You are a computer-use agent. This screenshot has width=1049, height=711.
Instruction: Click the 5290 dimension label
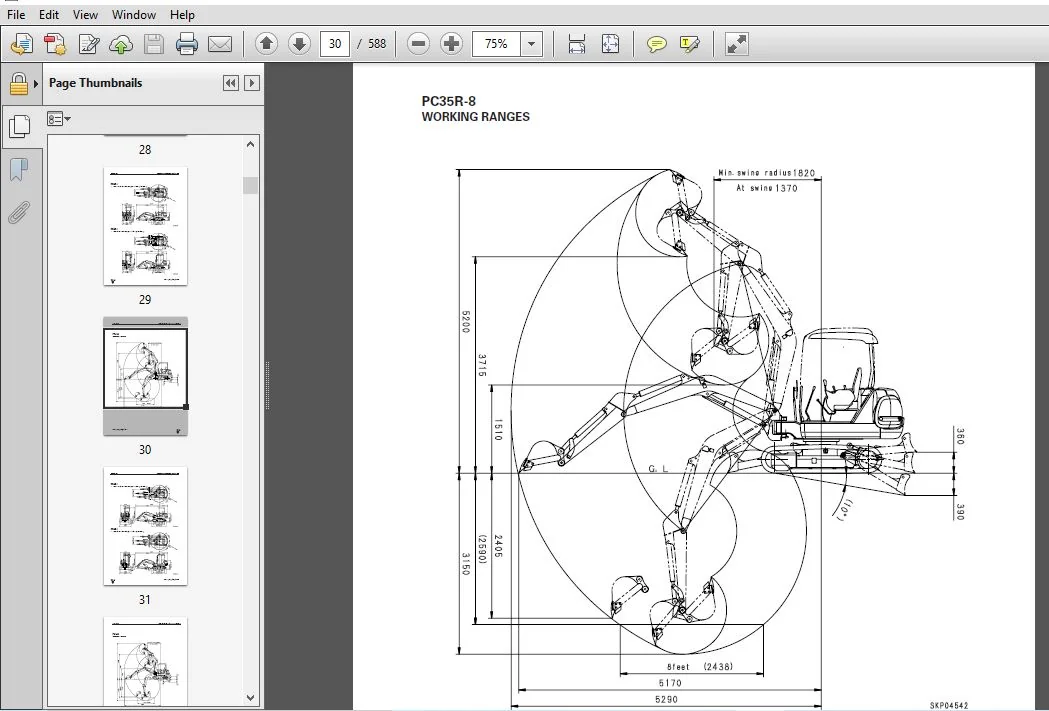pyautogui.click(x=666, y=699)
